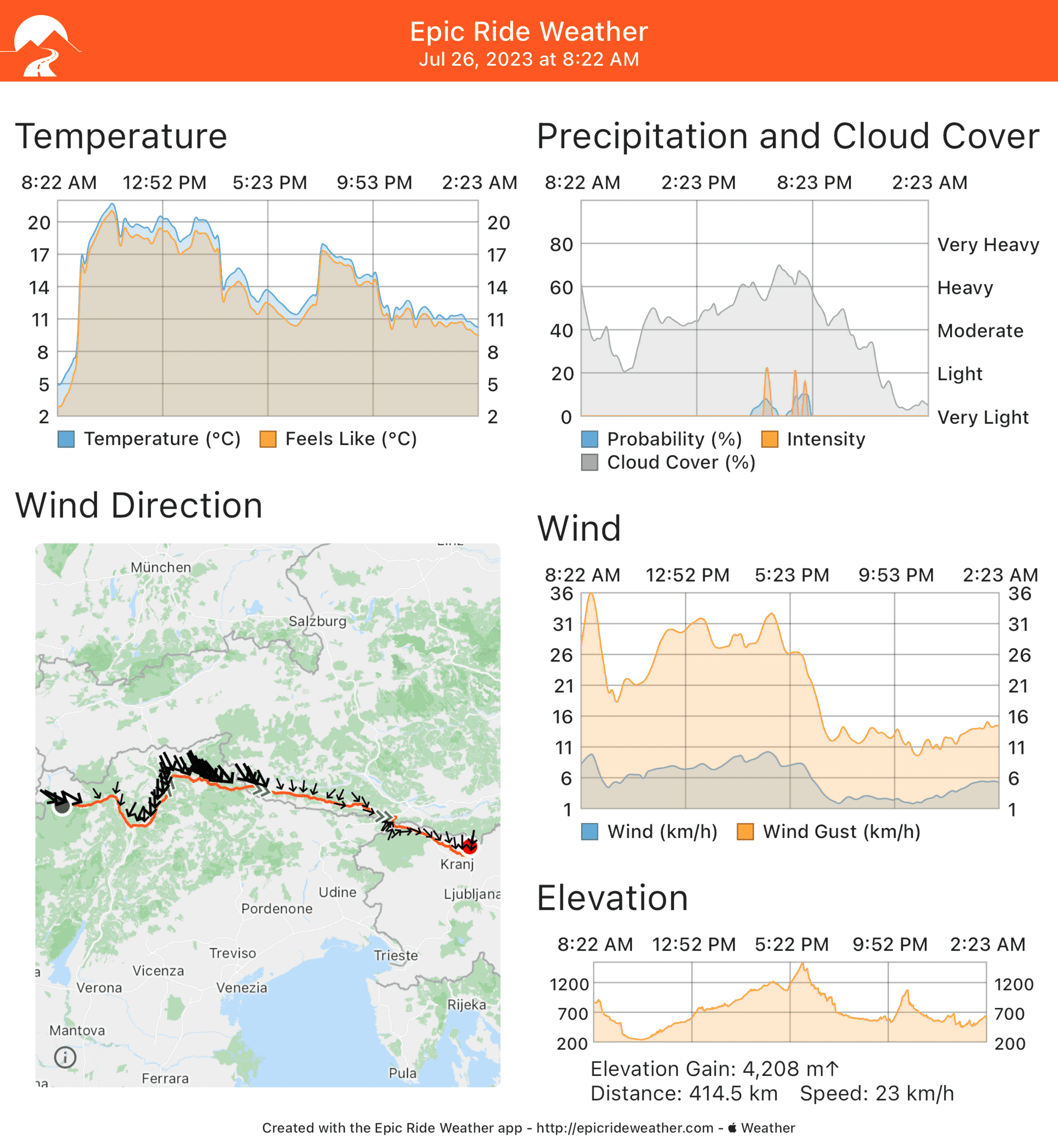Click the Pula label on the map

click(x=402, y=1073)
